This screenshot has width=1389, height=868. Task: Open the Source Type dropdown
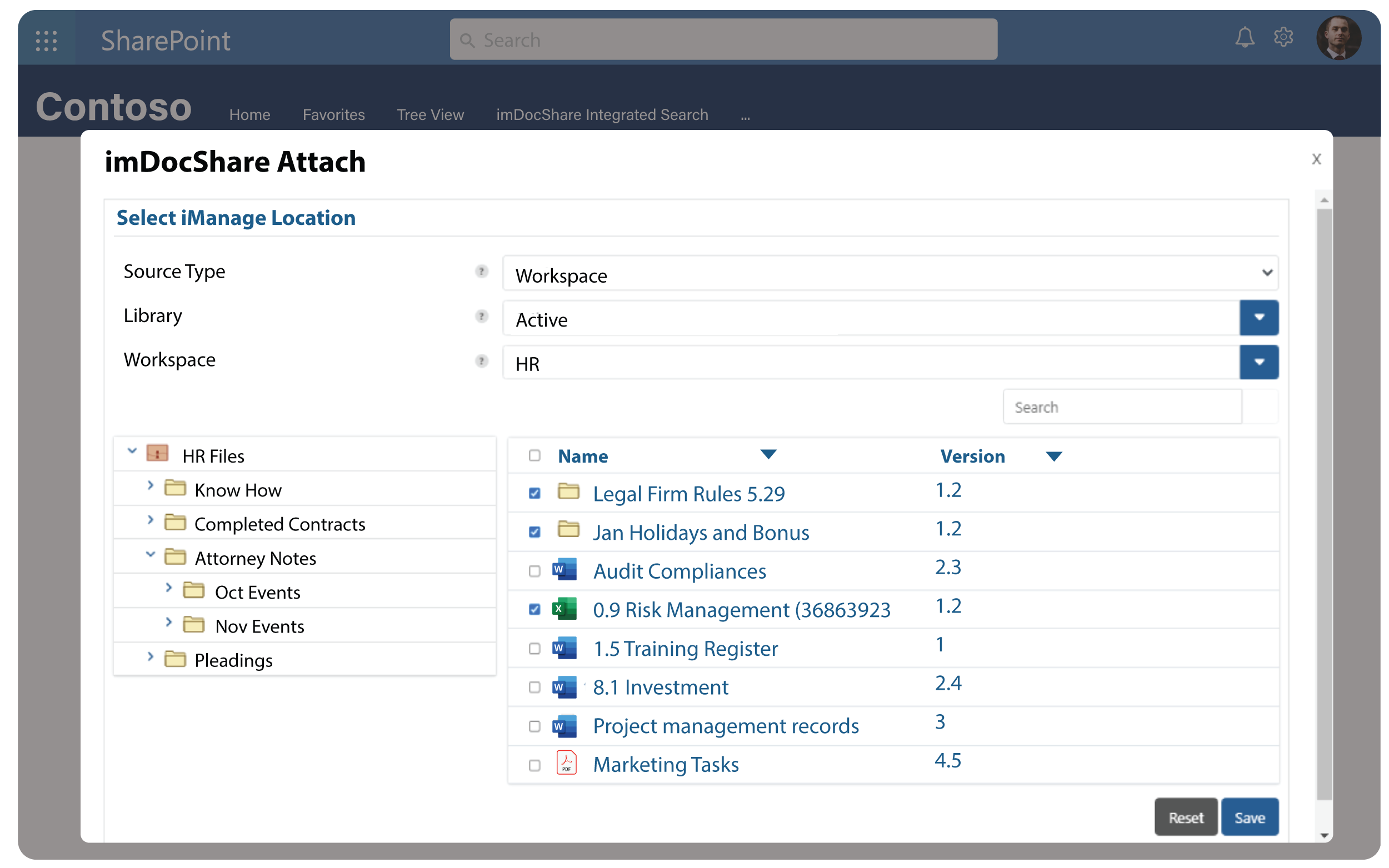click(891, 273)
